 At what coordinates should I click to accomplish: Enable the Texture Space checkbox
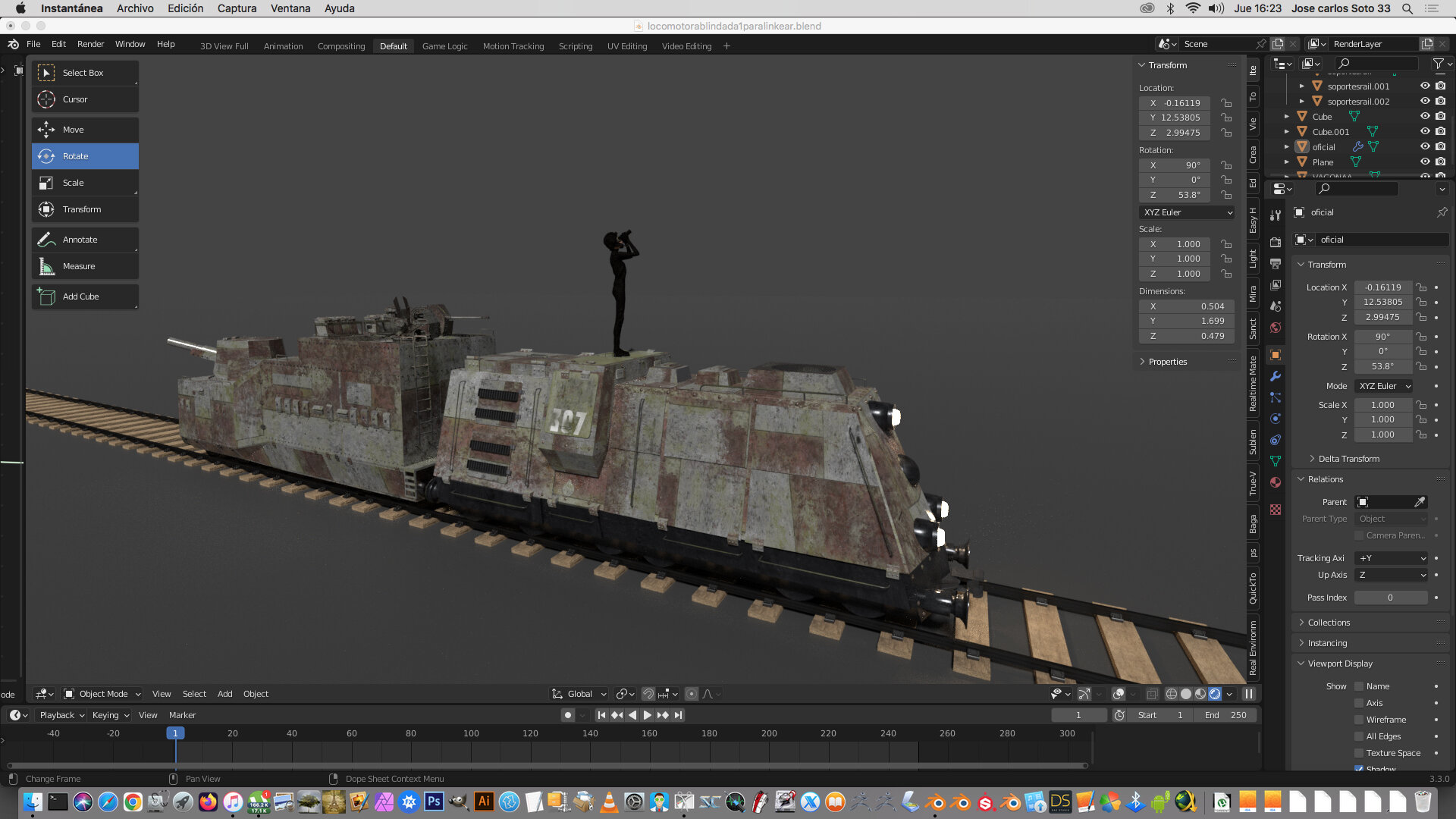[x=1359, y=753]
